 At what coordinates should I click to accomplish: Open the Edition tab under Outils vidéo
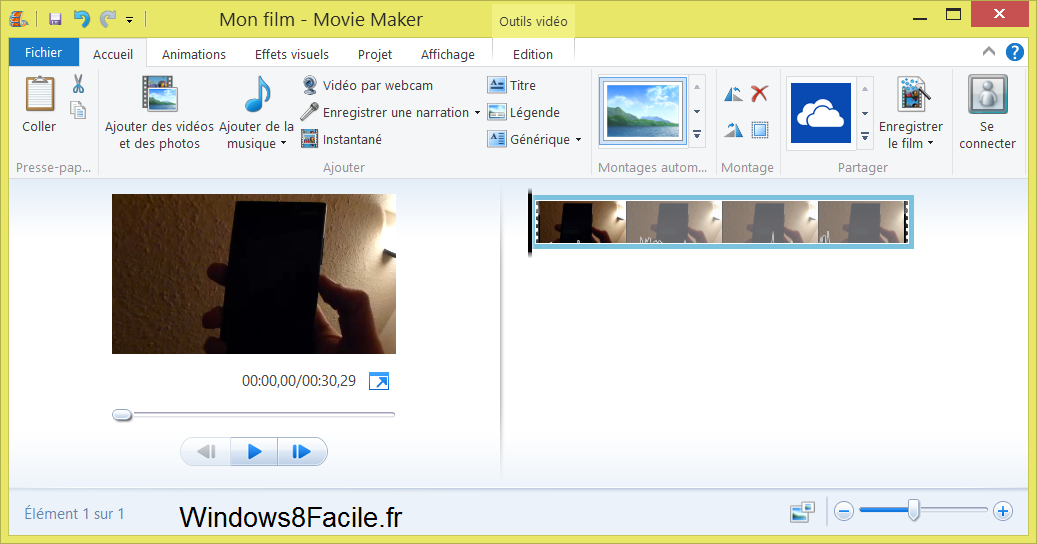(533, 54)
